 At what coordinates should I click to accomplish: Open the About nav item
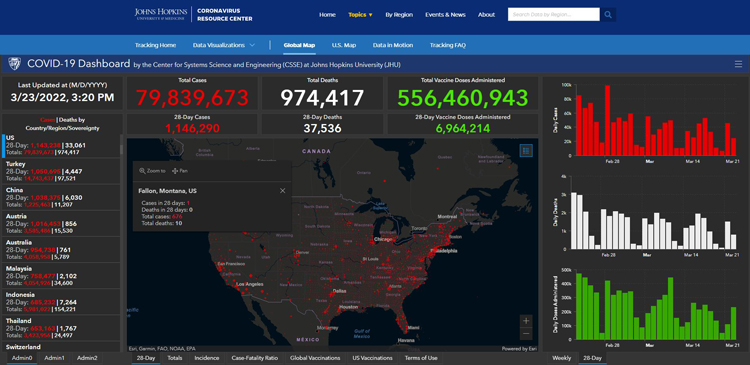tap(486, 15)
